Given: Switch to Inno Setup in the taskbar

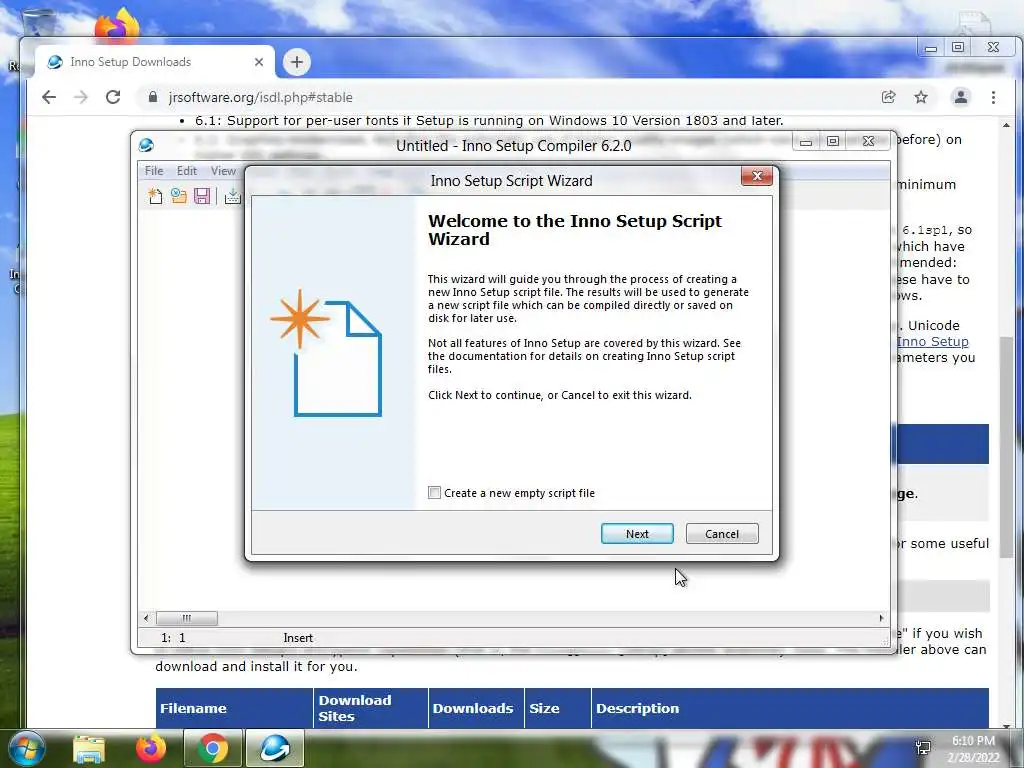Looking at the screenshot, I should coord(275,748).
